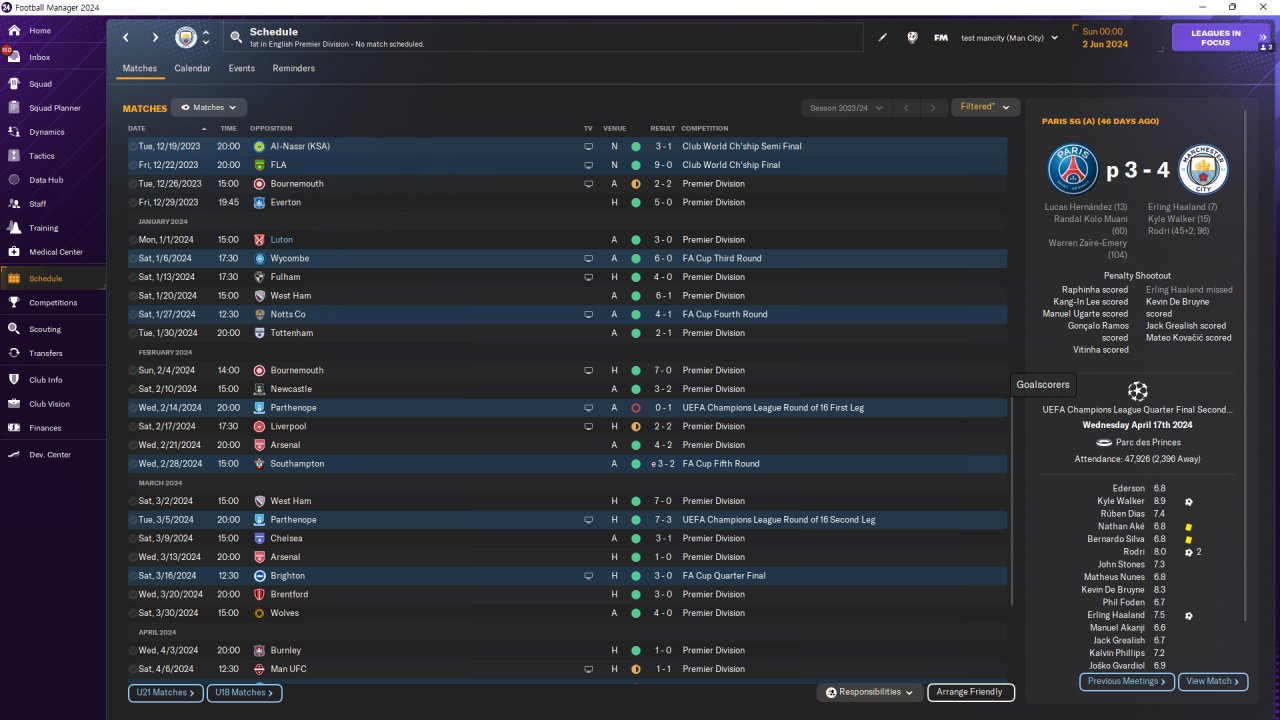Open the Dev. Center sidebar icon
The image size is (1280, 720).
coord(14,455)
